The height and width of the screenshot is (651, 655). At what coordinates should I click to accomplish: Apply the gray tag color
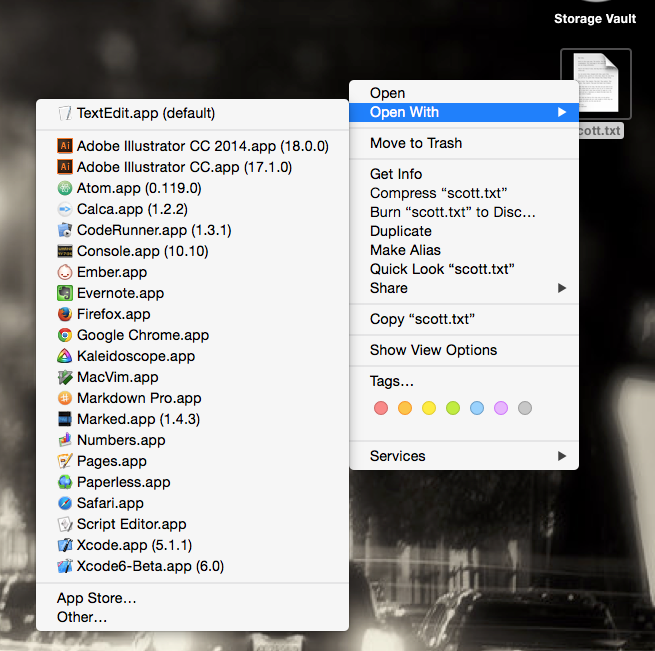coord(525,408)
